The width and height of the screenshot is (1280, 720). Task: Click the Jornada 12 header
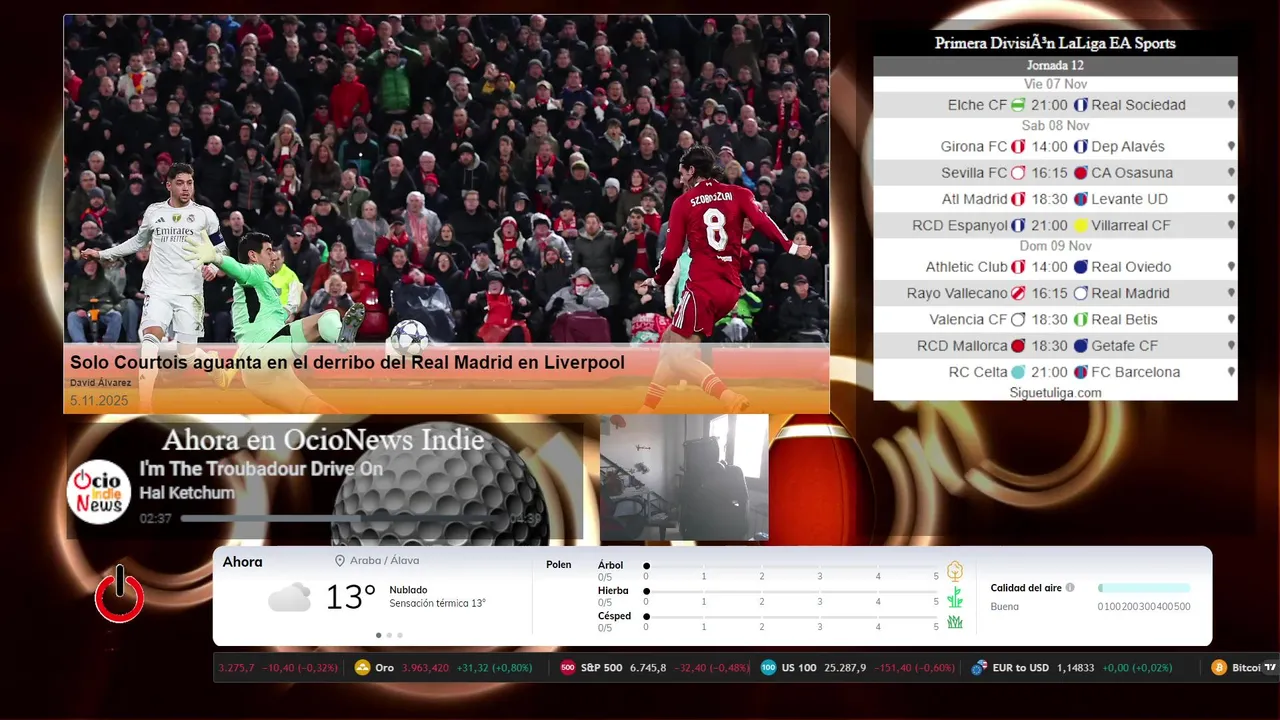(x=1055, y=66)
